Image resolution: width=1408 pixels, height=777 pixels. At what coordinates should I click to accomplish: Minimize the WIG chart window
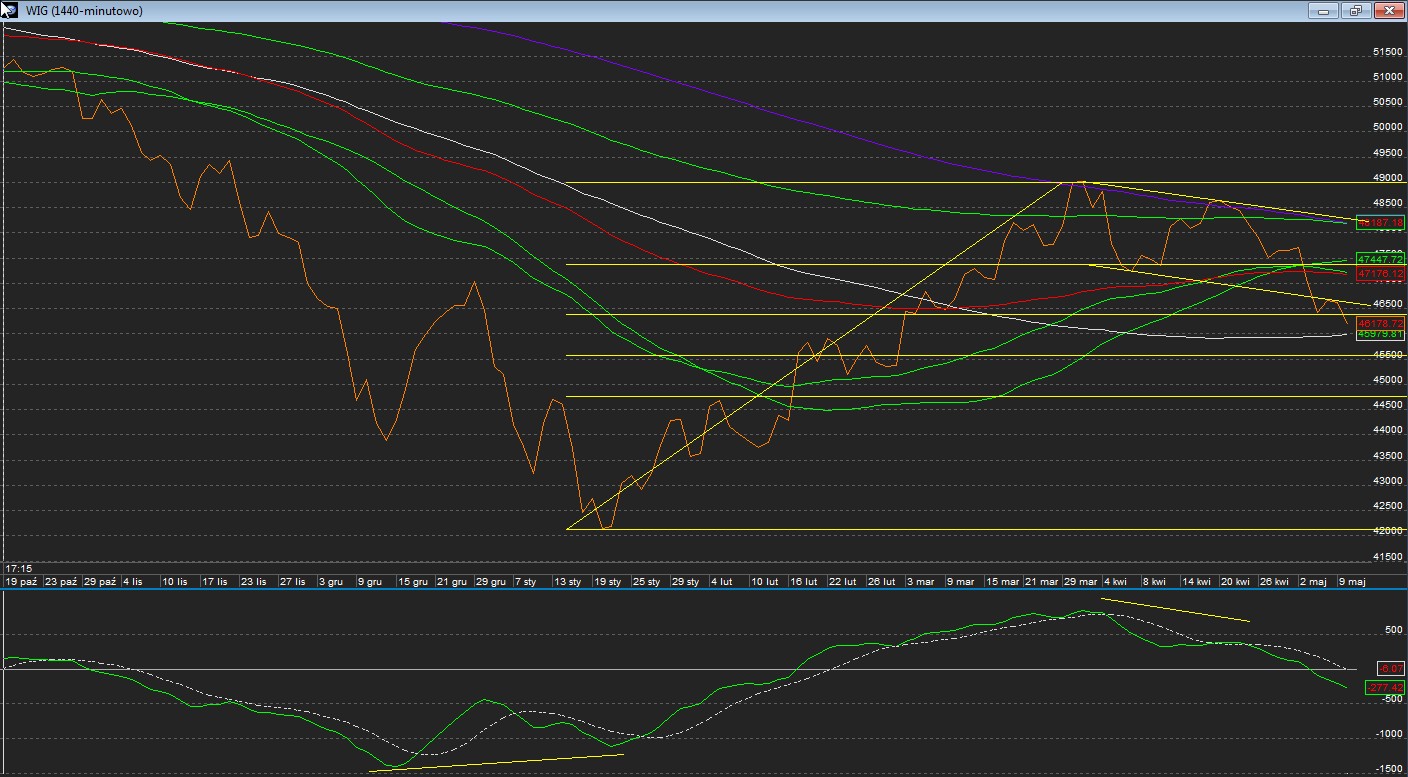point(1323,10)
